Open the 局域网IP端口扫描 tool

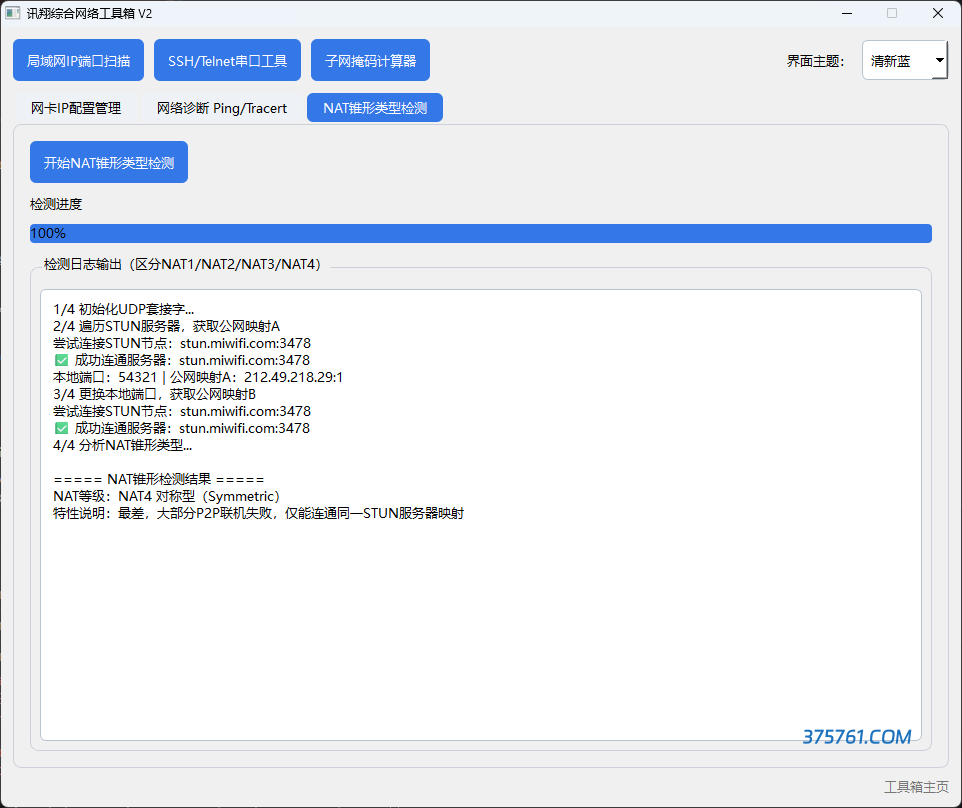[79, 60]
